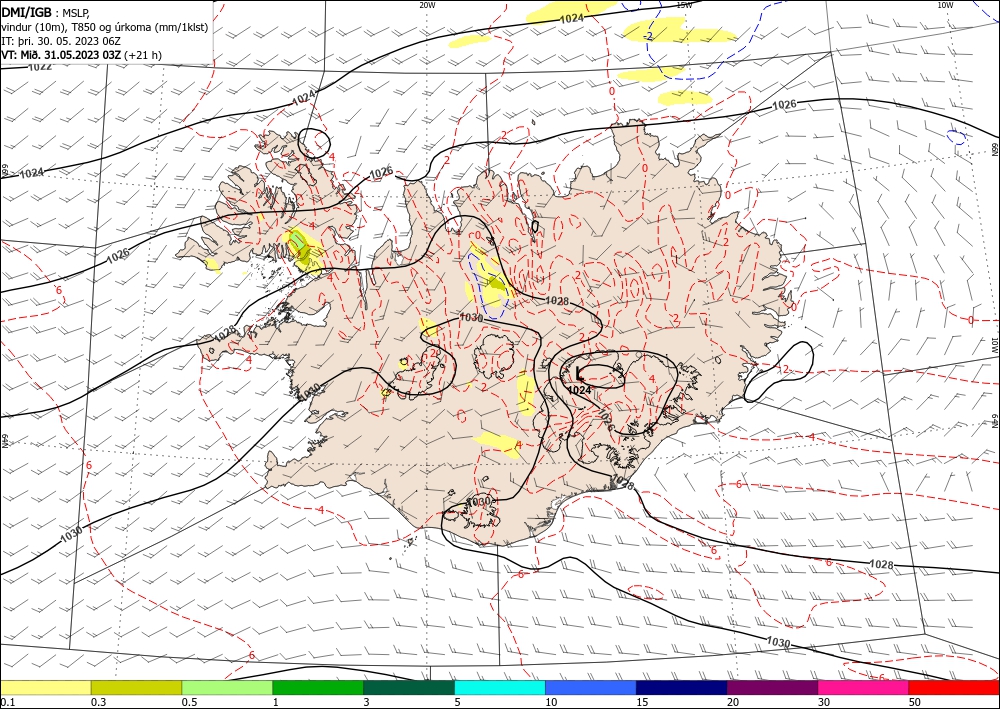
Task: Click the magenta 30 mm legend swatch
Action: pyautogui.click(x=863, y=687)
